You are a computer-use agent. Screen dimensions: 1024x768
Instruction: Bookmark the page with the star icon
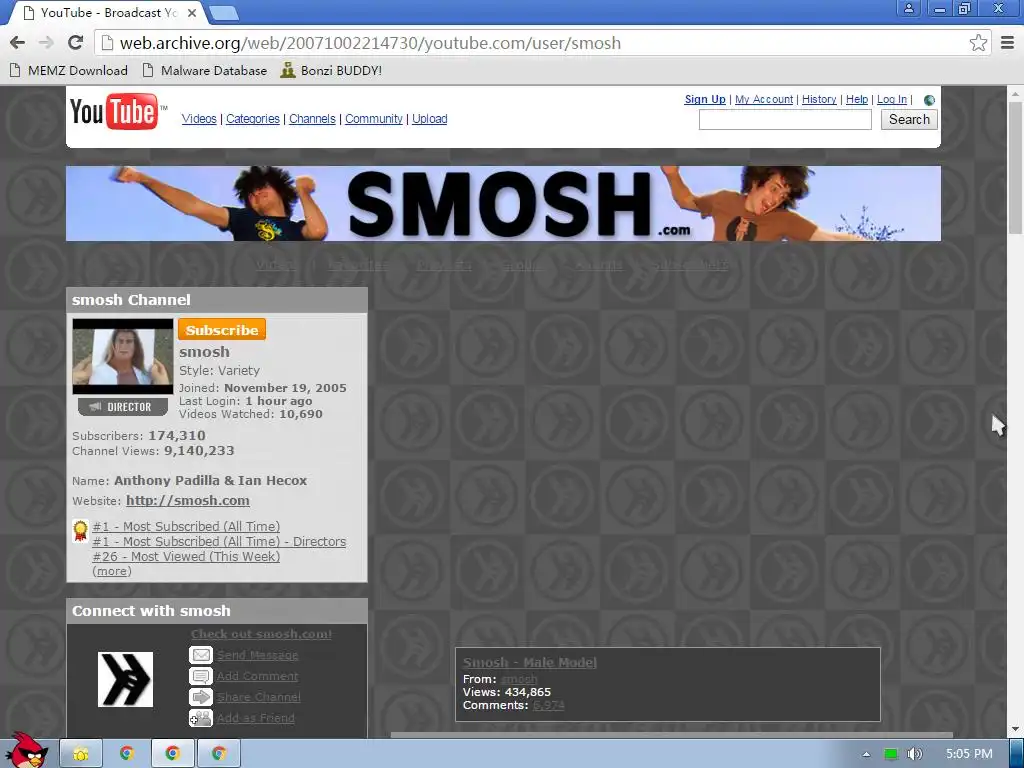pos(978,43)
